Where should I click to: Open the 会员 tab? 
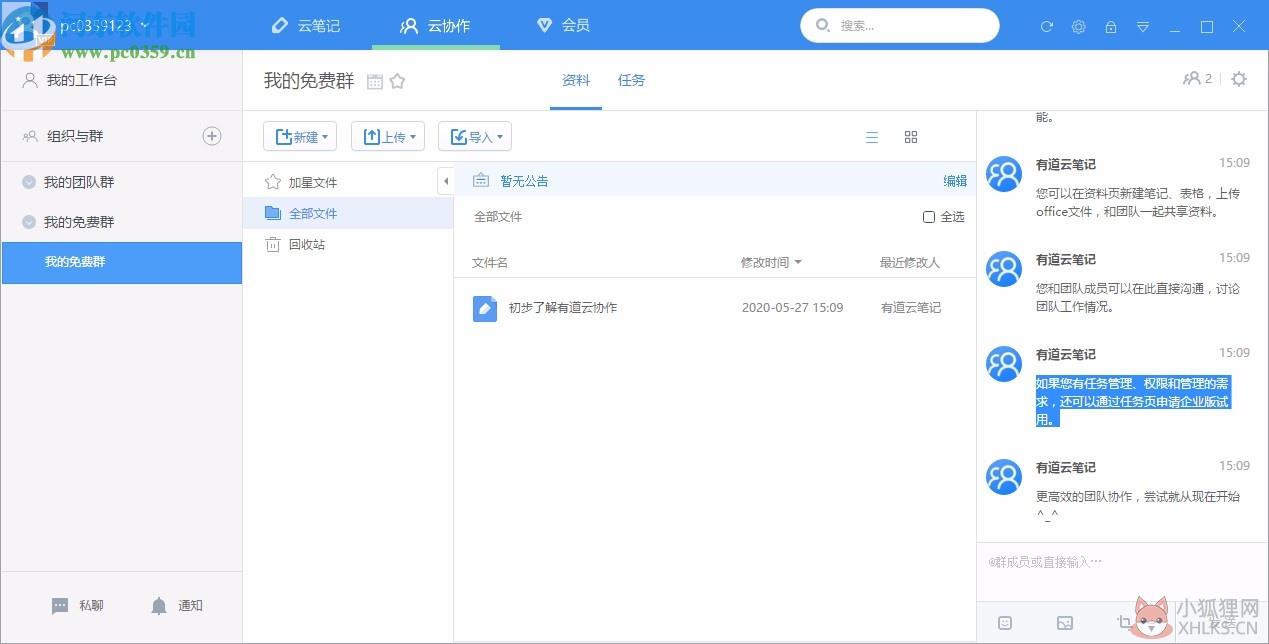[x=563, y=25]
